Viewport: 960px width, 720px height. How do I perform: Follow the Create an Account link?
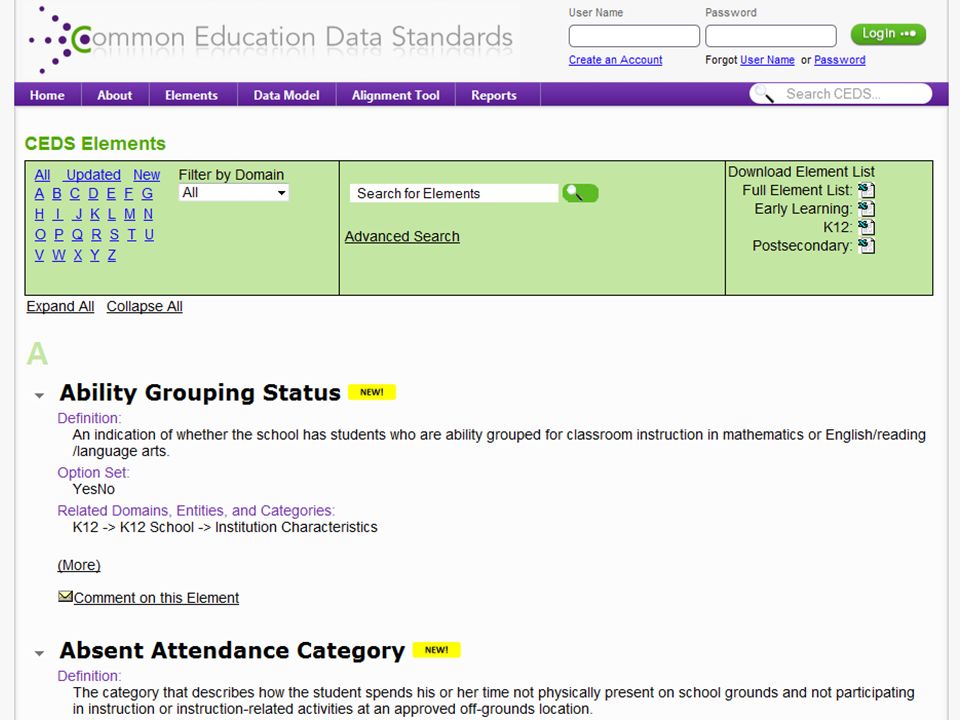pos(615,60)
